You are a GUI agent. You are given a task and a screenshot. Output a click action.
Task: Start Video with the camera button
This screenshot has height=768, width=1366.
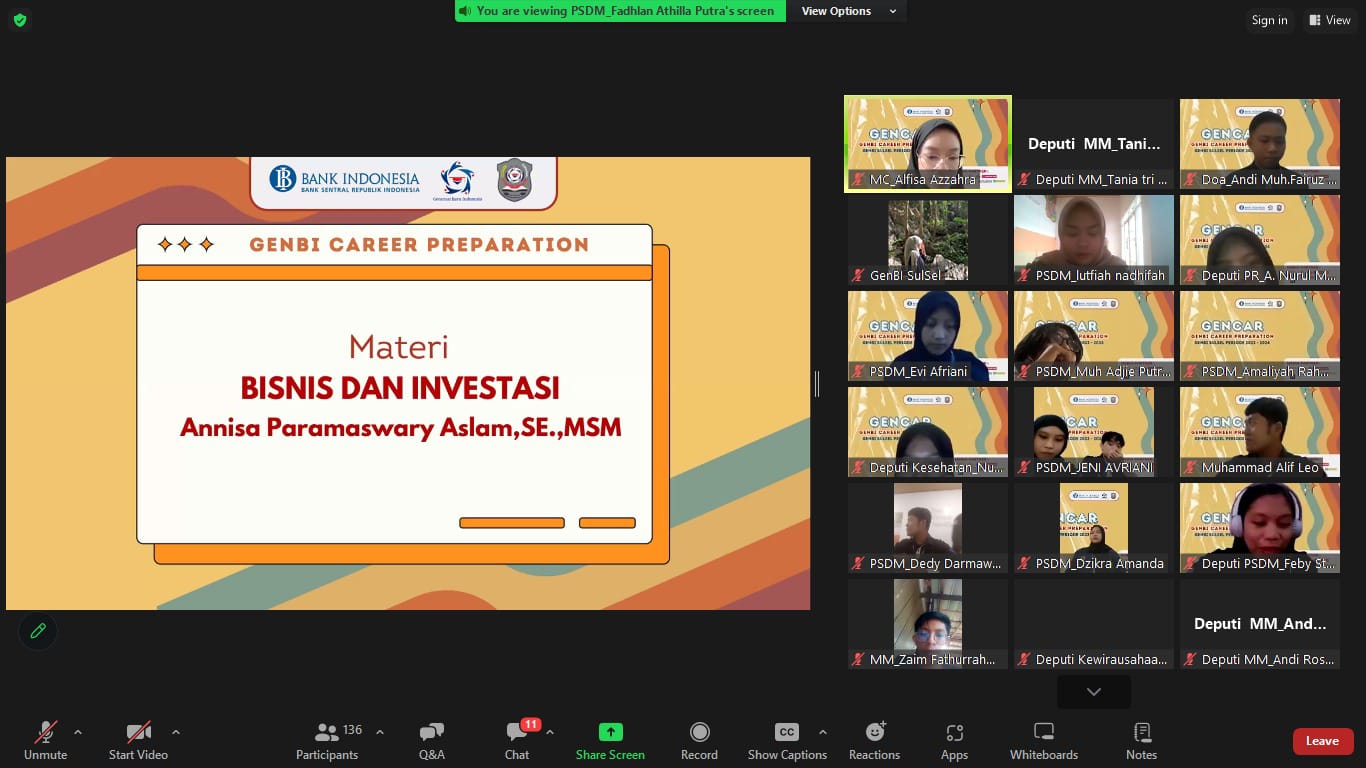click(x=138, y=740)
